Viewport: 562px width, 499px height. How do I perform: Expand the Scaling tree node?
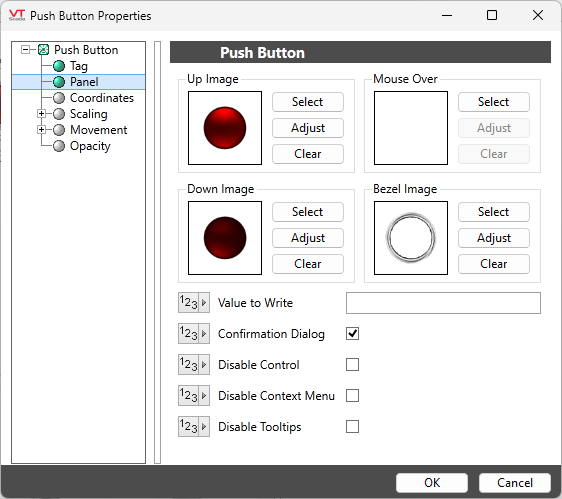pos(42,114)
